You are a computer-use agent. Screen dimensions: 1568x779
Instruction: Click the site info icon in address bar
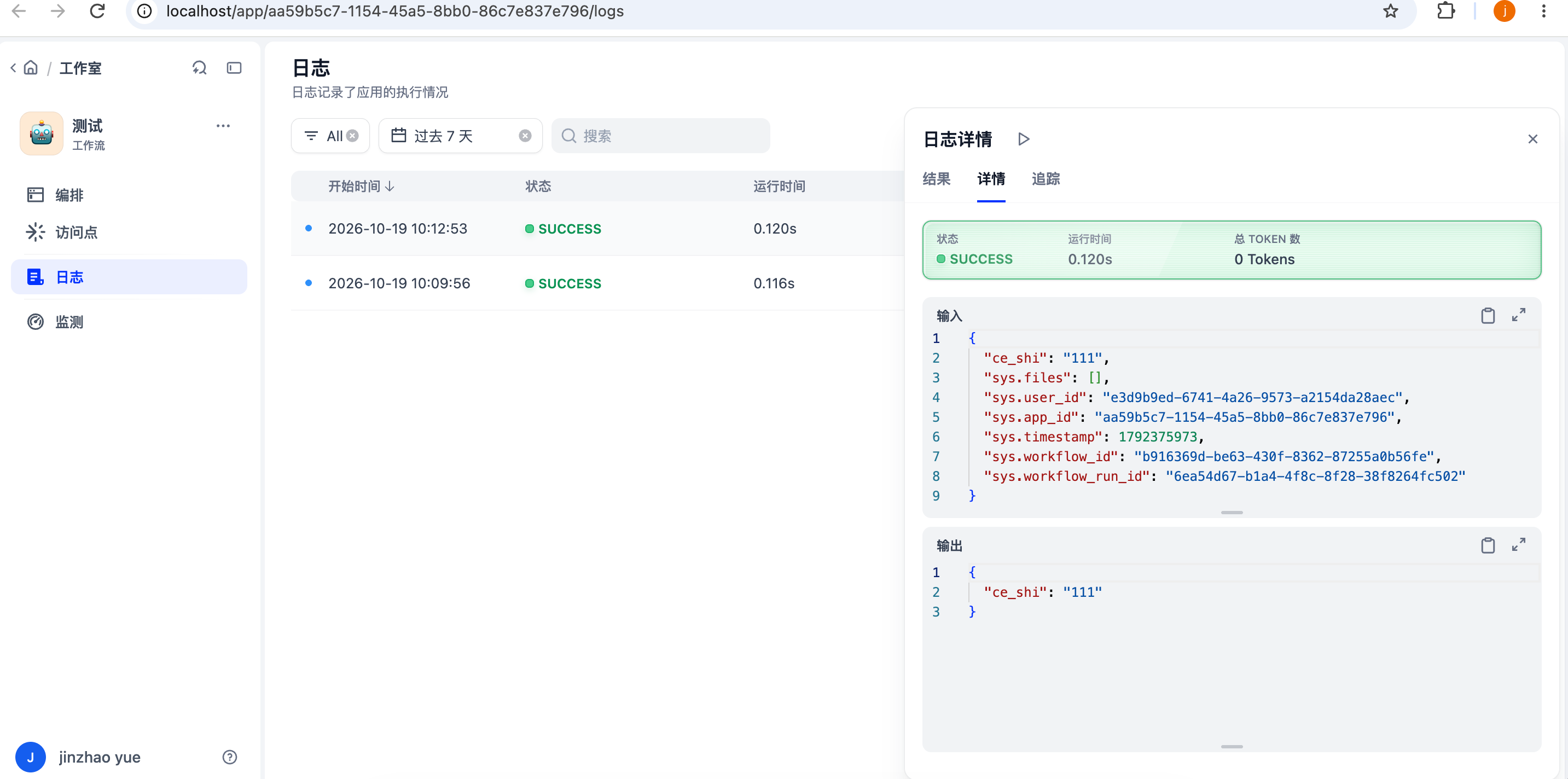tap(144, 11)
